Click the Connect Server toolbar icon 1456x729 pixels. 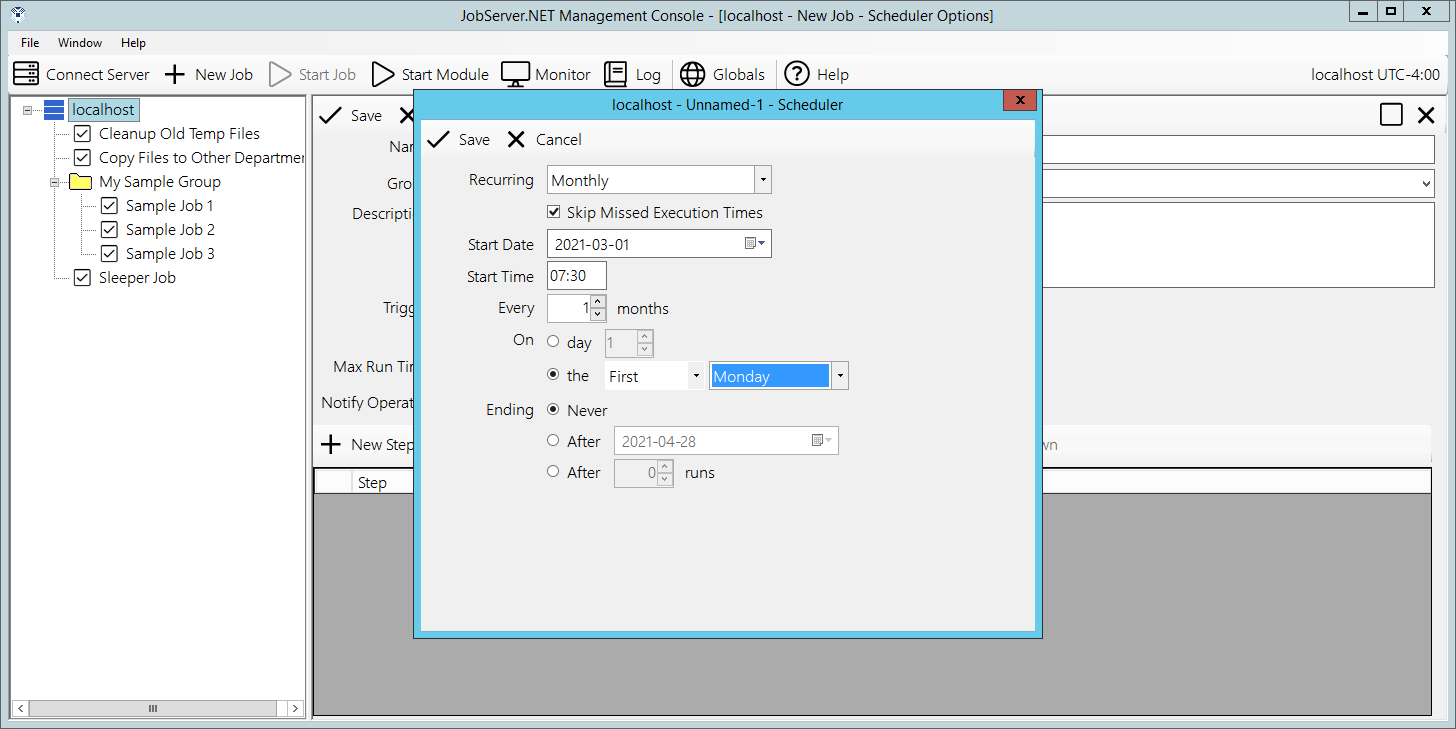(x=26, y=74)
